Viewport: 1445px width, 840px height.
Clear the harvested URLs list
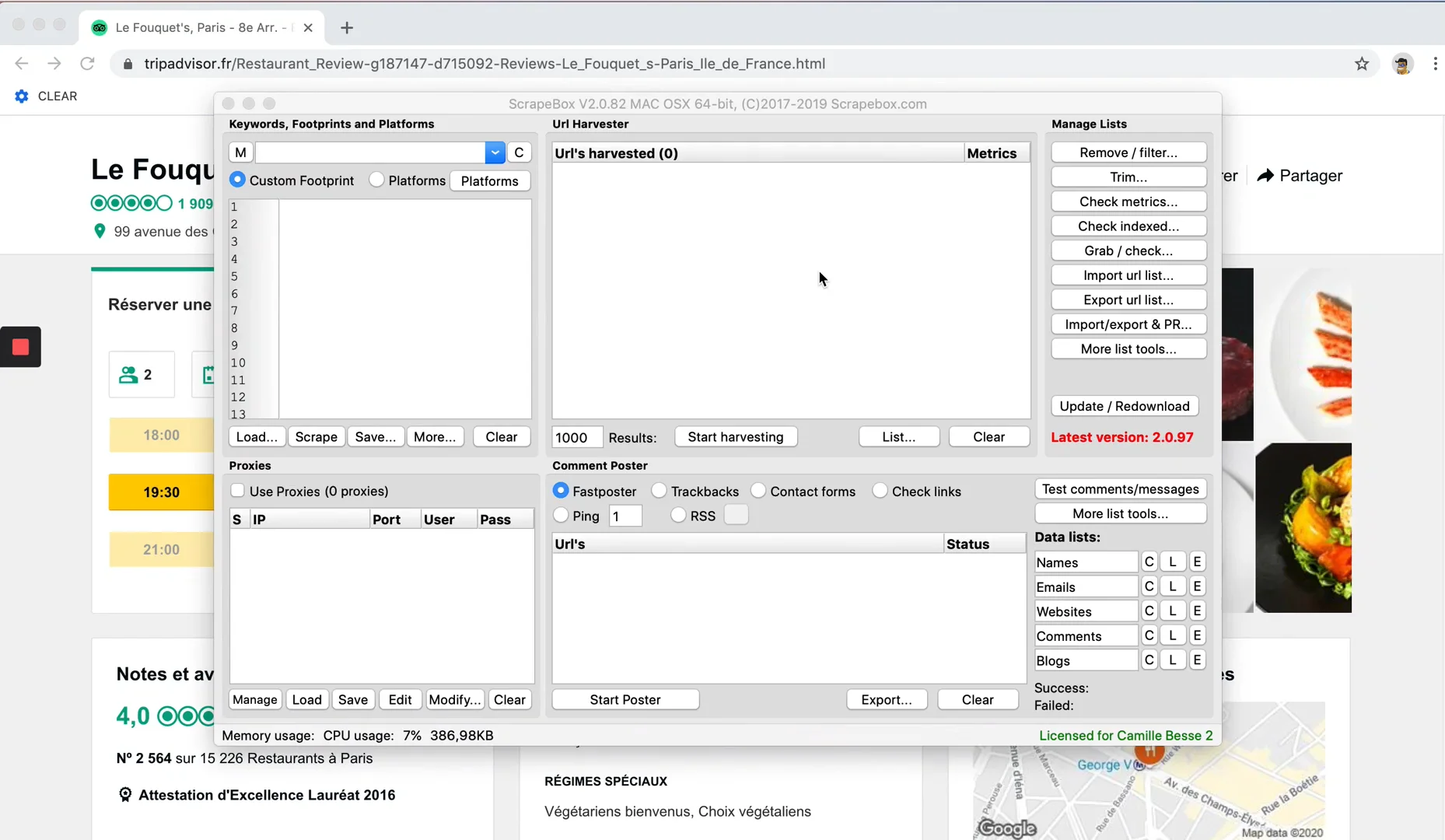(x=989, y=436)
